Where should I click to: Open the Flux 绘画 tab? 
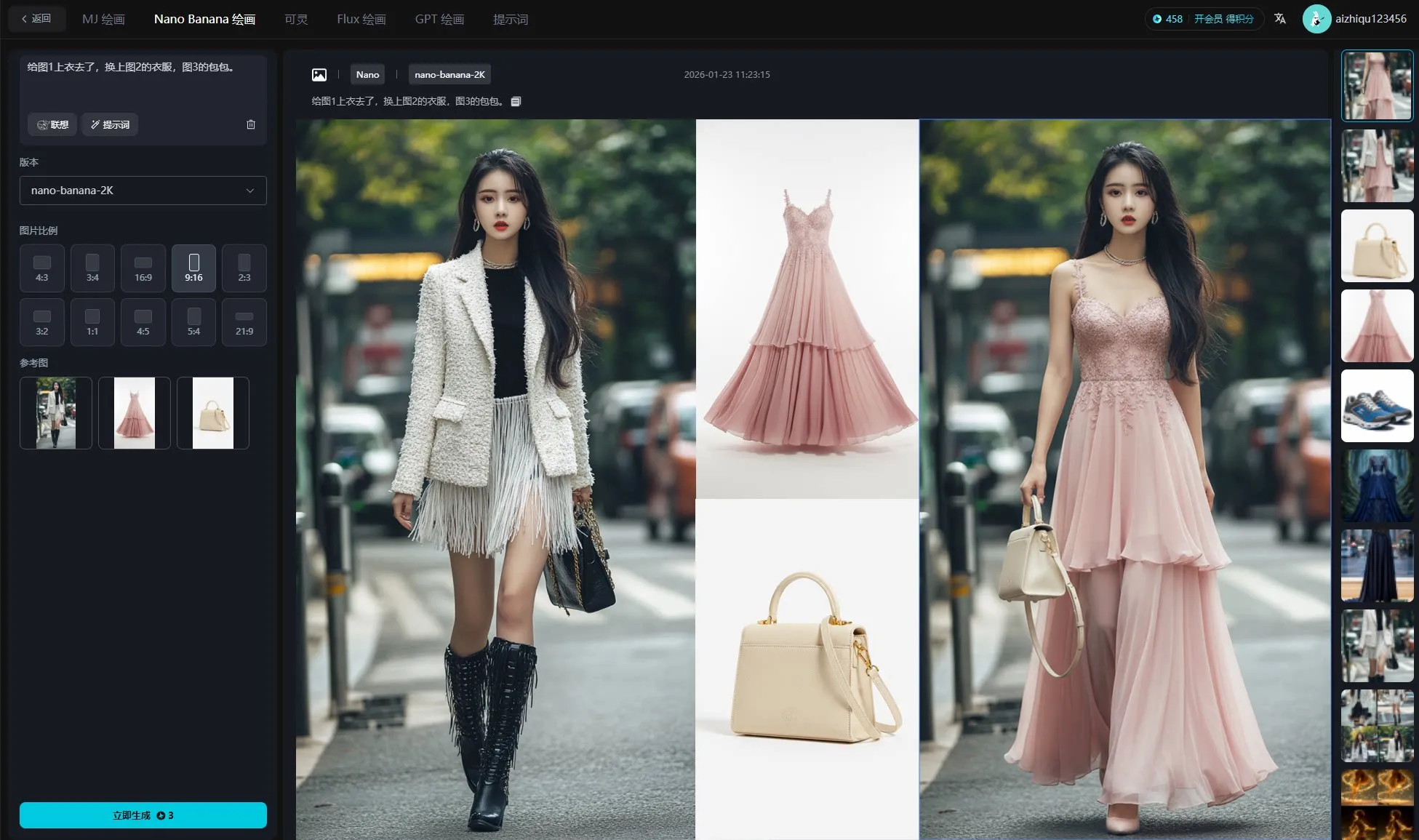[361, 20]
